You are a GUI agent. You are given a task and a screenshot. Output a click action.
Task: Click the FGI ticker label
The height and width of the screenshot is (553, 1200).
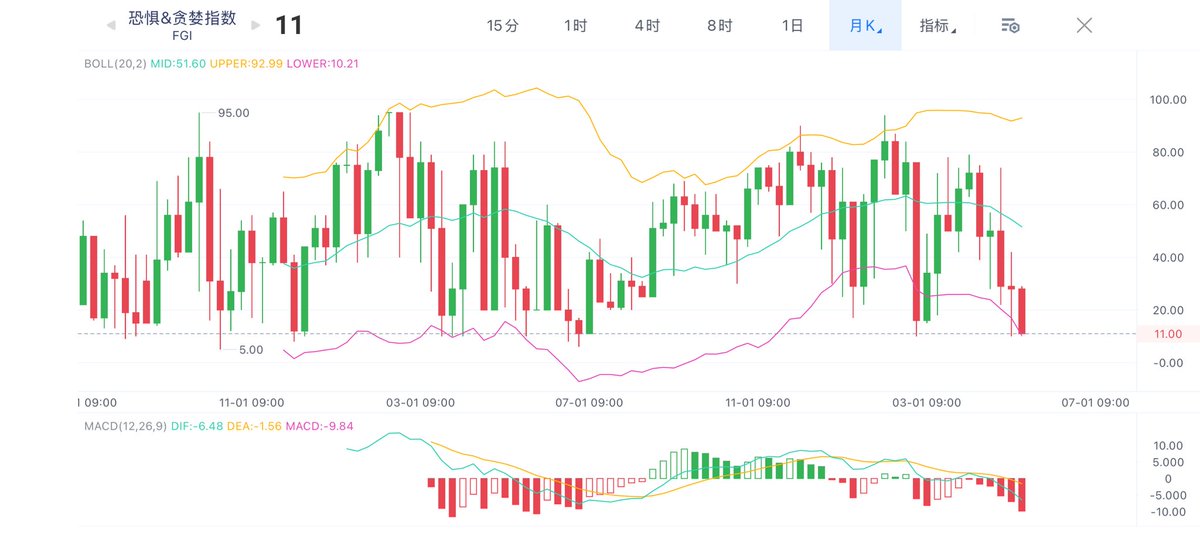pyautogui.click(x=183, y=36)
